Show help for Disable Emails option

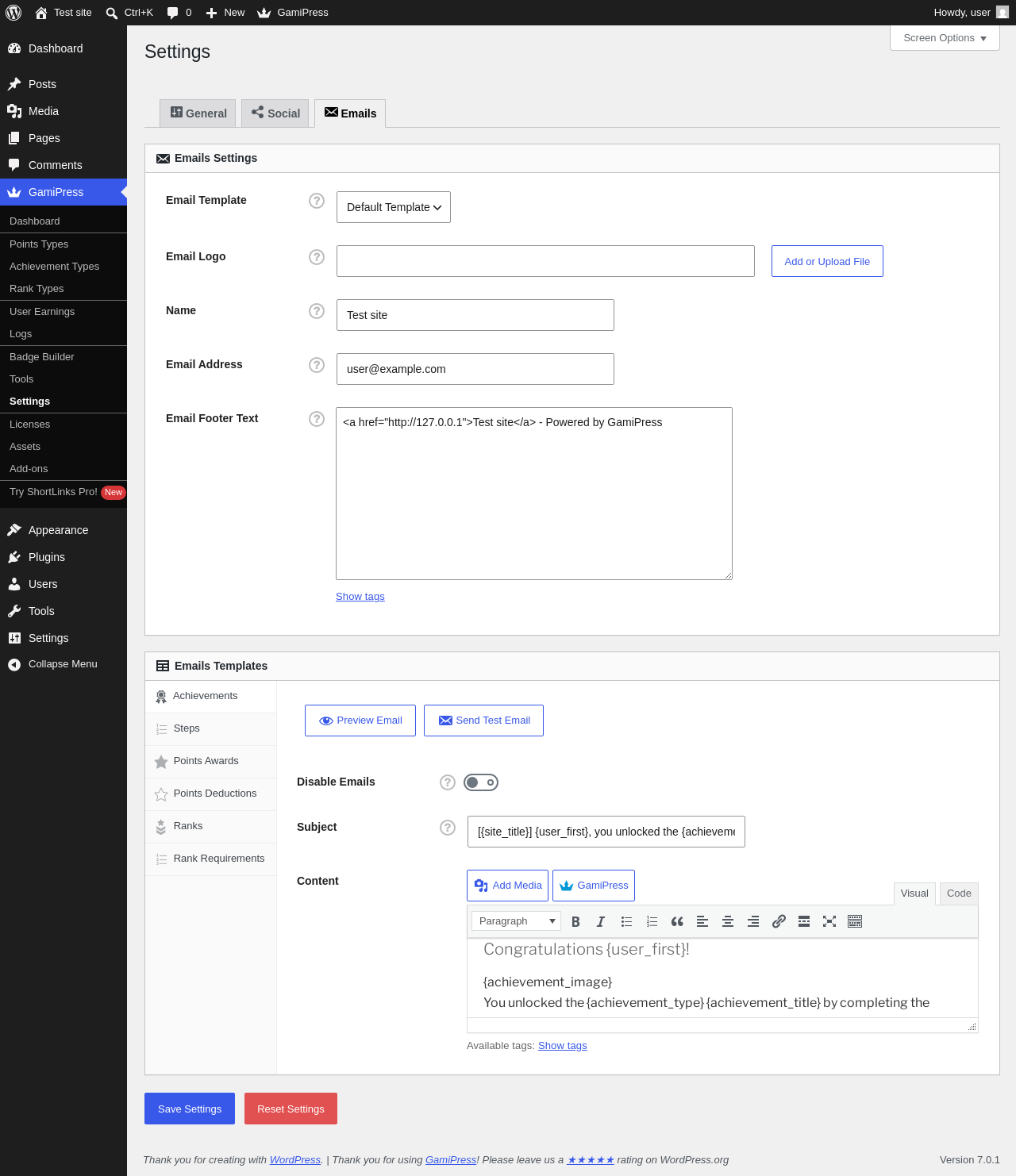tap(448, 782)
